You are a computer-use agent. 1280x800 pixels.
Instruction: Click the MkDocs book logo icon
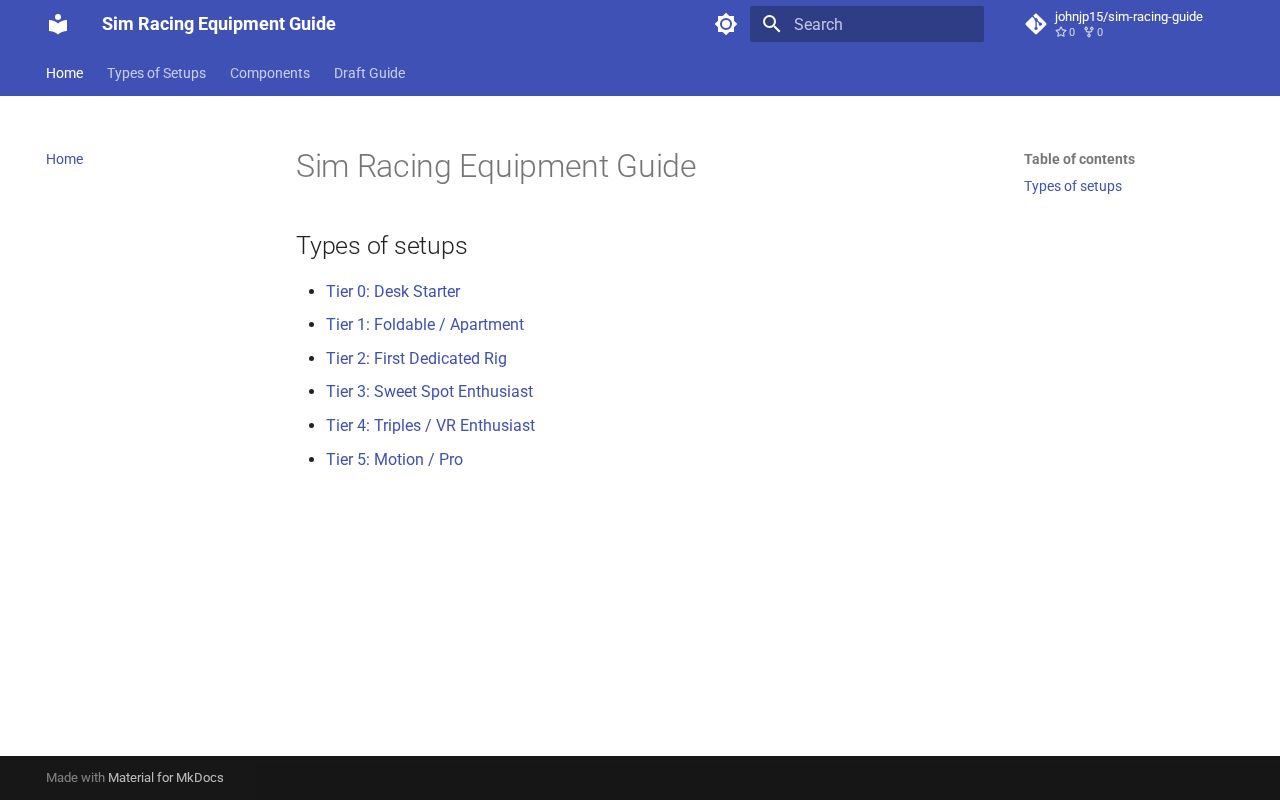click(58, 24)
